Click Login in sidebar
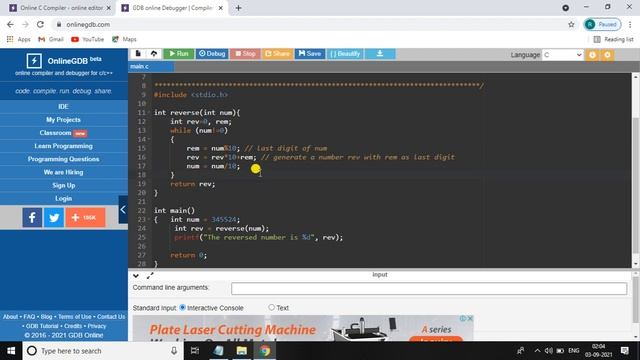640x360 pixels. pyautogui.click(x=64, y=198)
